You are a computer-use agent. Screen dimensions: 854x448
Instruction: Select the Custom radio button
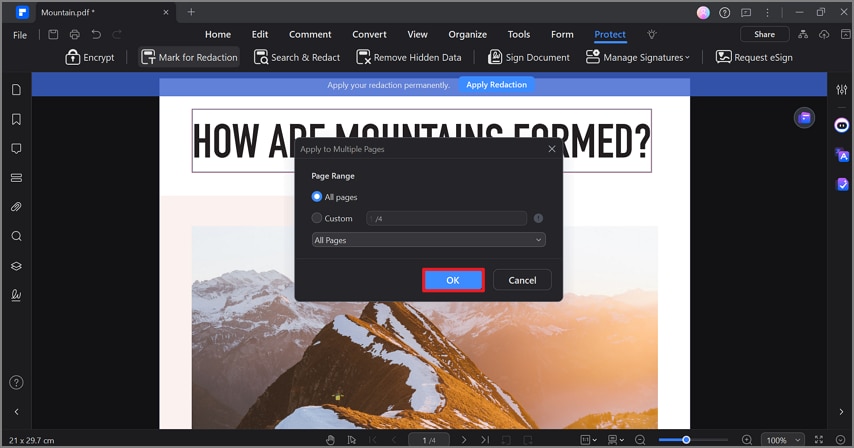click(x=316, y=218)
